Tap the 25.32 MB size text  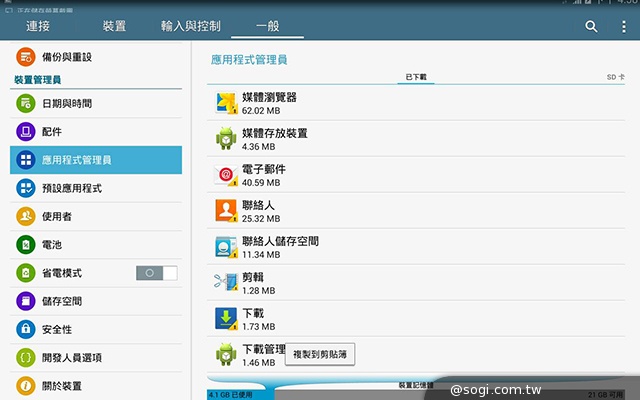[x=261, y=219]
